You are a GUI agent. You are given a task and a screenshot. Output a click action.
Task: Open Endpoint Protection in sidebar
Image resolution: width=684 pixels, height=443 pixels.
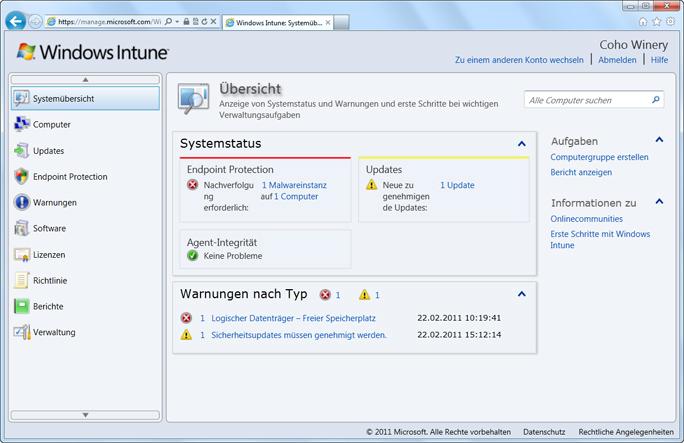85,176
